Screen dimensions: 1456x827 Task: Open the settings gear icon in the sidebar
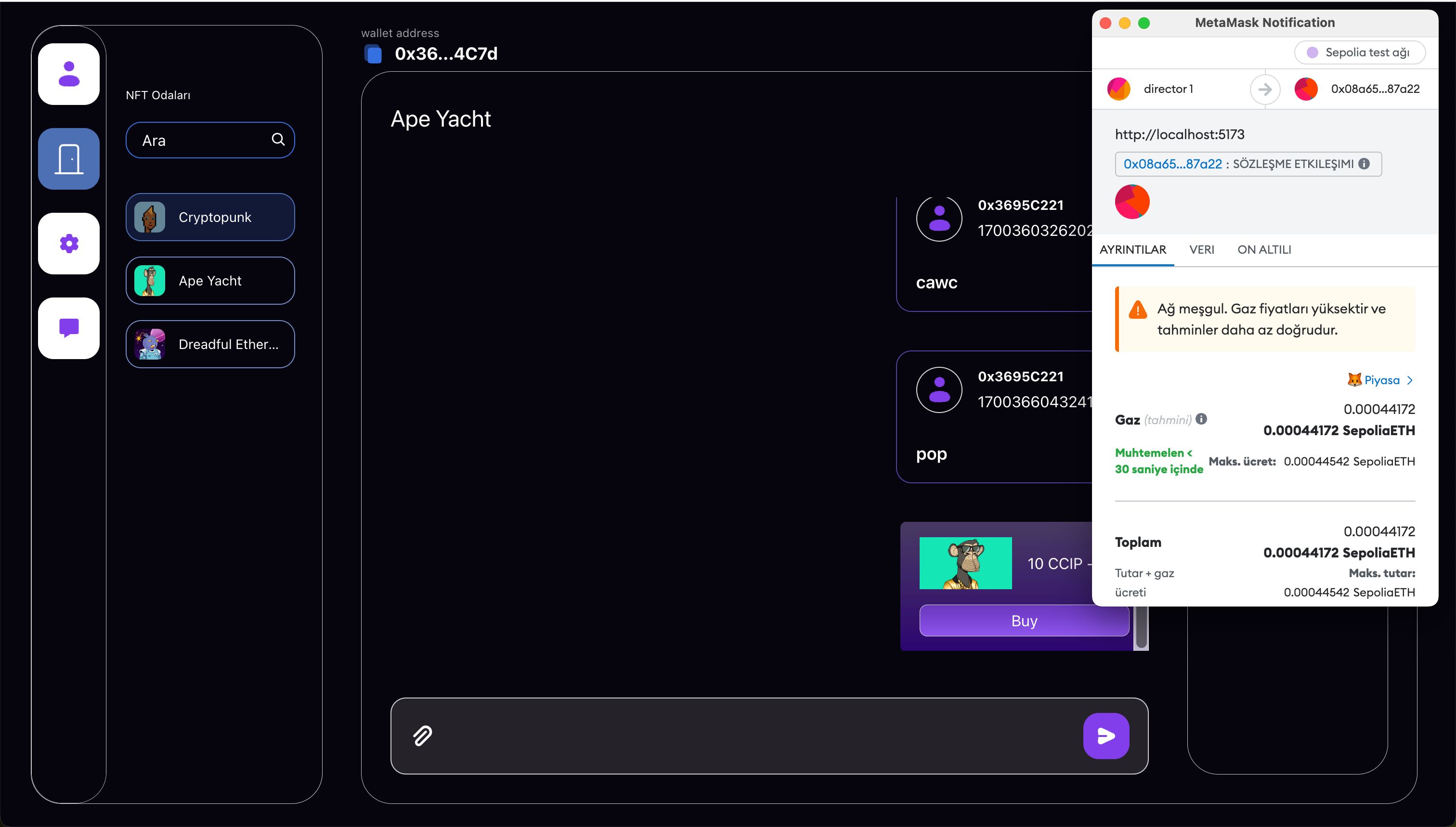tap(69, 244)
